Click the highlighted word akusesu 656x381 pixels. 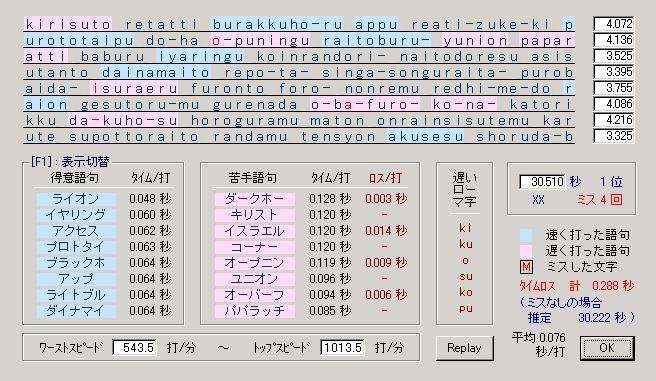point(425,137)
